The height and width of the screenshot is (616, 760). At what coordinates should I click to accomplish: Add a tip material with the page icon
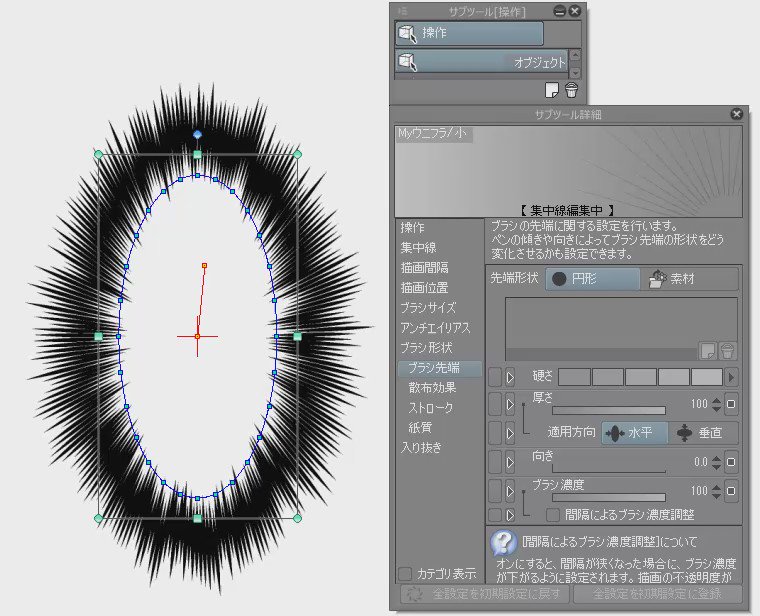click(x=708, y=351)
